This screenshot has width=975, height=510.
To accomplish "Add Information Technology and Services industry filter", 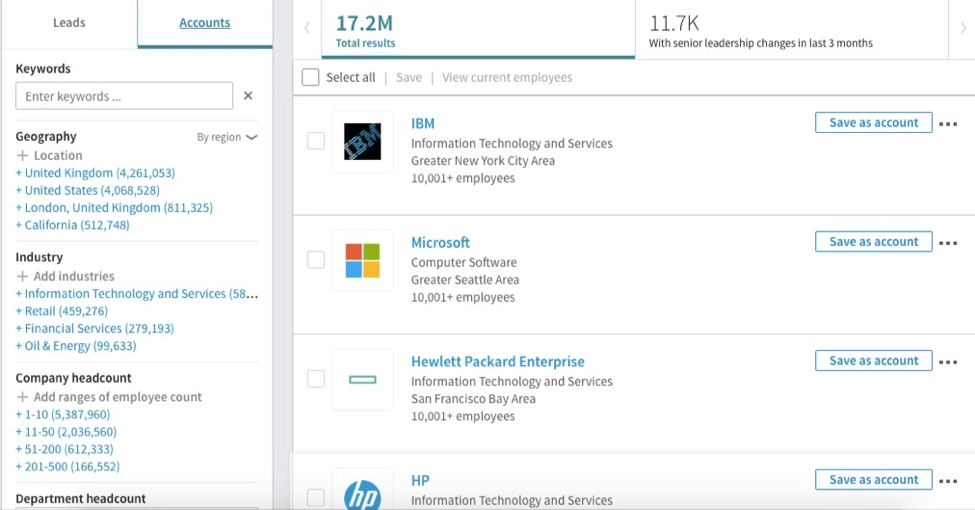I will click(137, 294).
